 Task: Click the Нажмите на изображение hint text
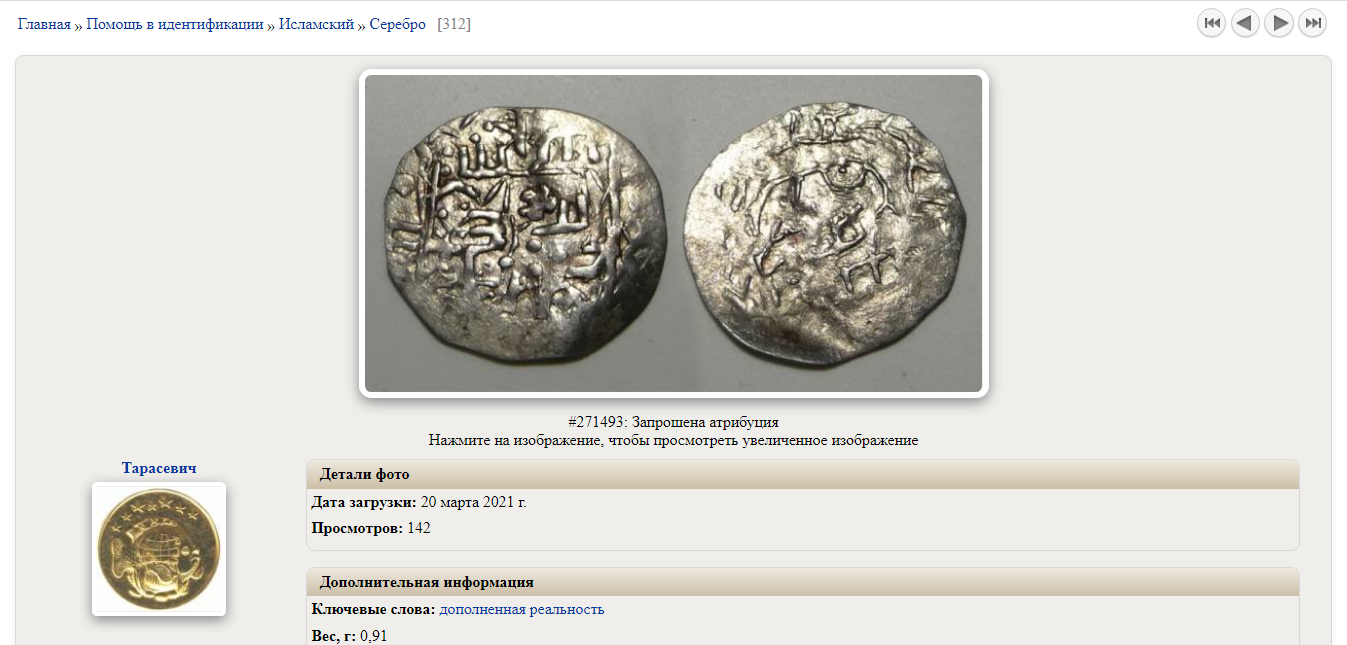point(673,440)
